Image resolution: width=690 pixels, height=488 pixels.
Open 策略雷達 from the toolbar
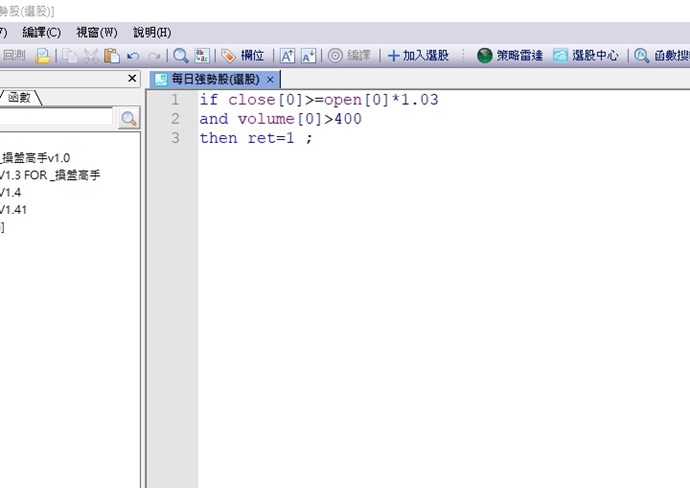[510, 56]
